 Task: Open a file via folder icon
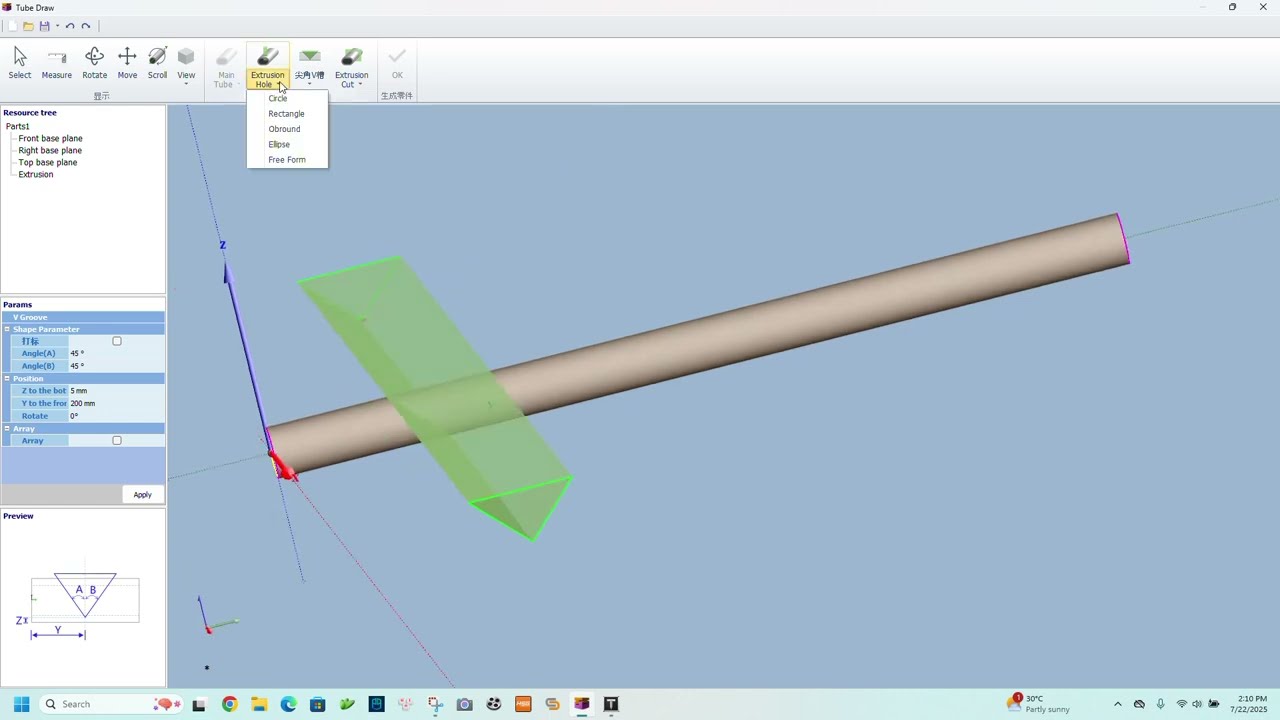point(28,26)
